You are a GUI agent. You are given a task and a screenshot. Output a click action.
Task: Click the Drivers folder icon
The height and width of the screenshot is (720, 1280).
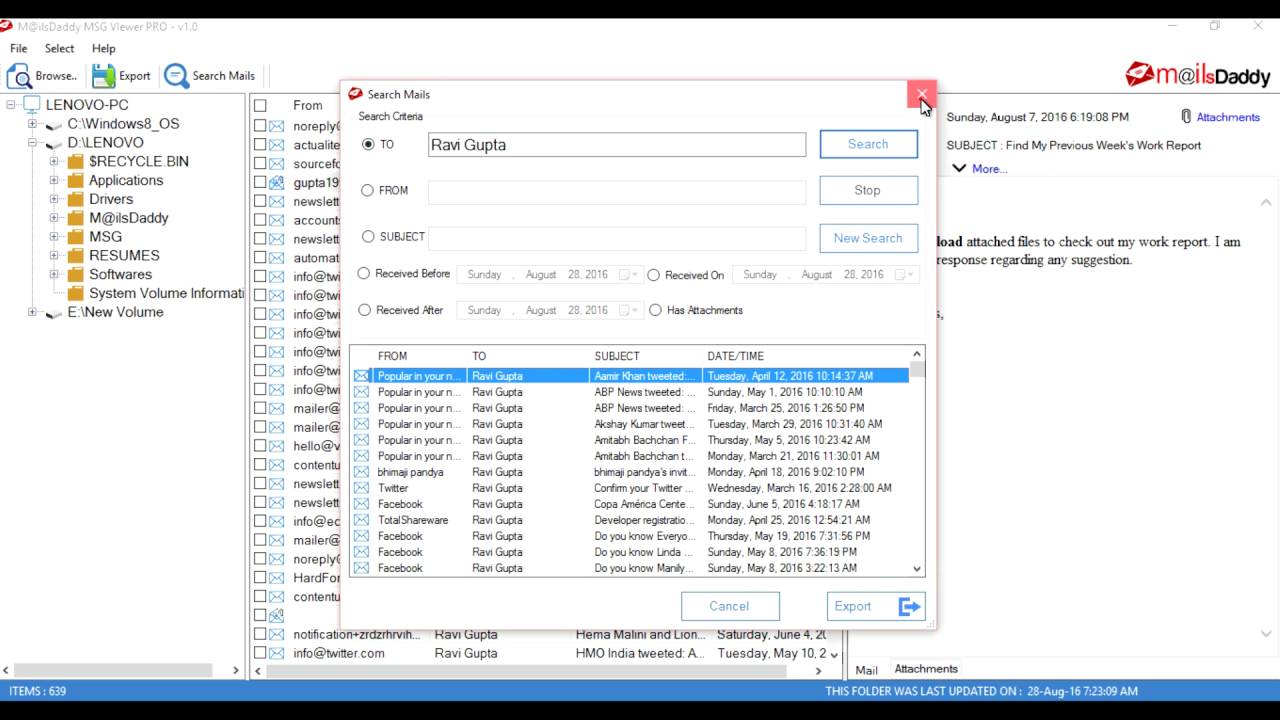click(75, 200)
